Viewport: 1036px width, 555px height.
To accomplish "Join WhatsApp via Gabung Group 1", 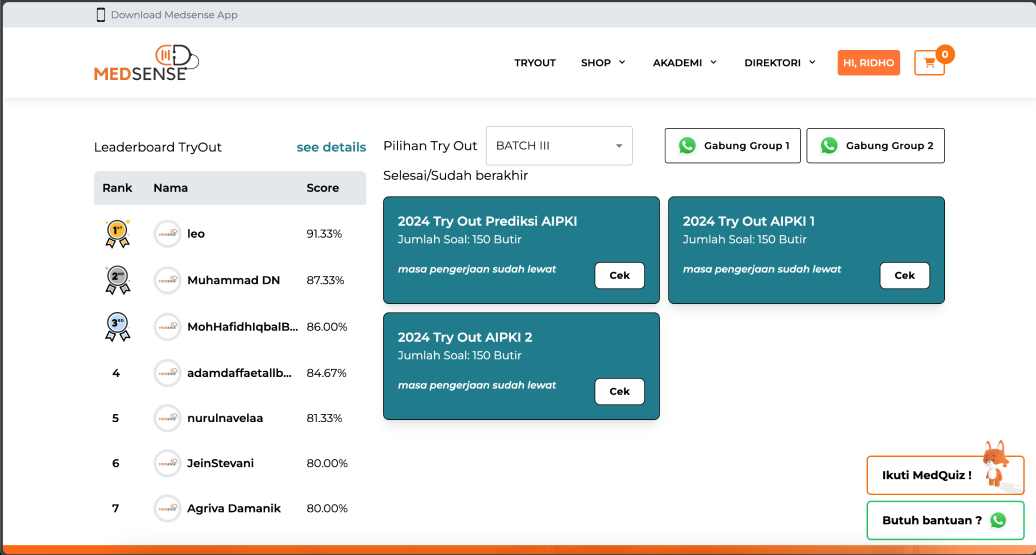I will (x=733, y=146).
